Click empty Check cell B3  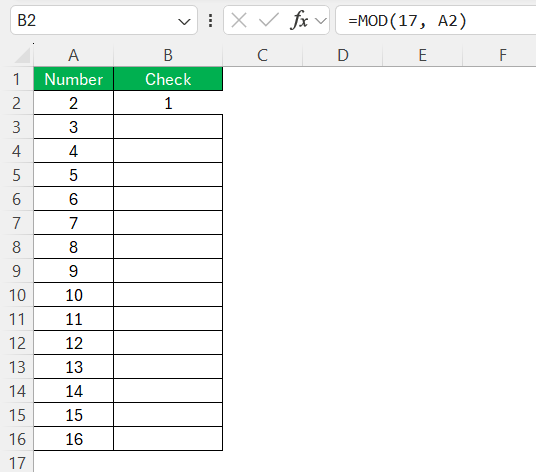[168, 127]
